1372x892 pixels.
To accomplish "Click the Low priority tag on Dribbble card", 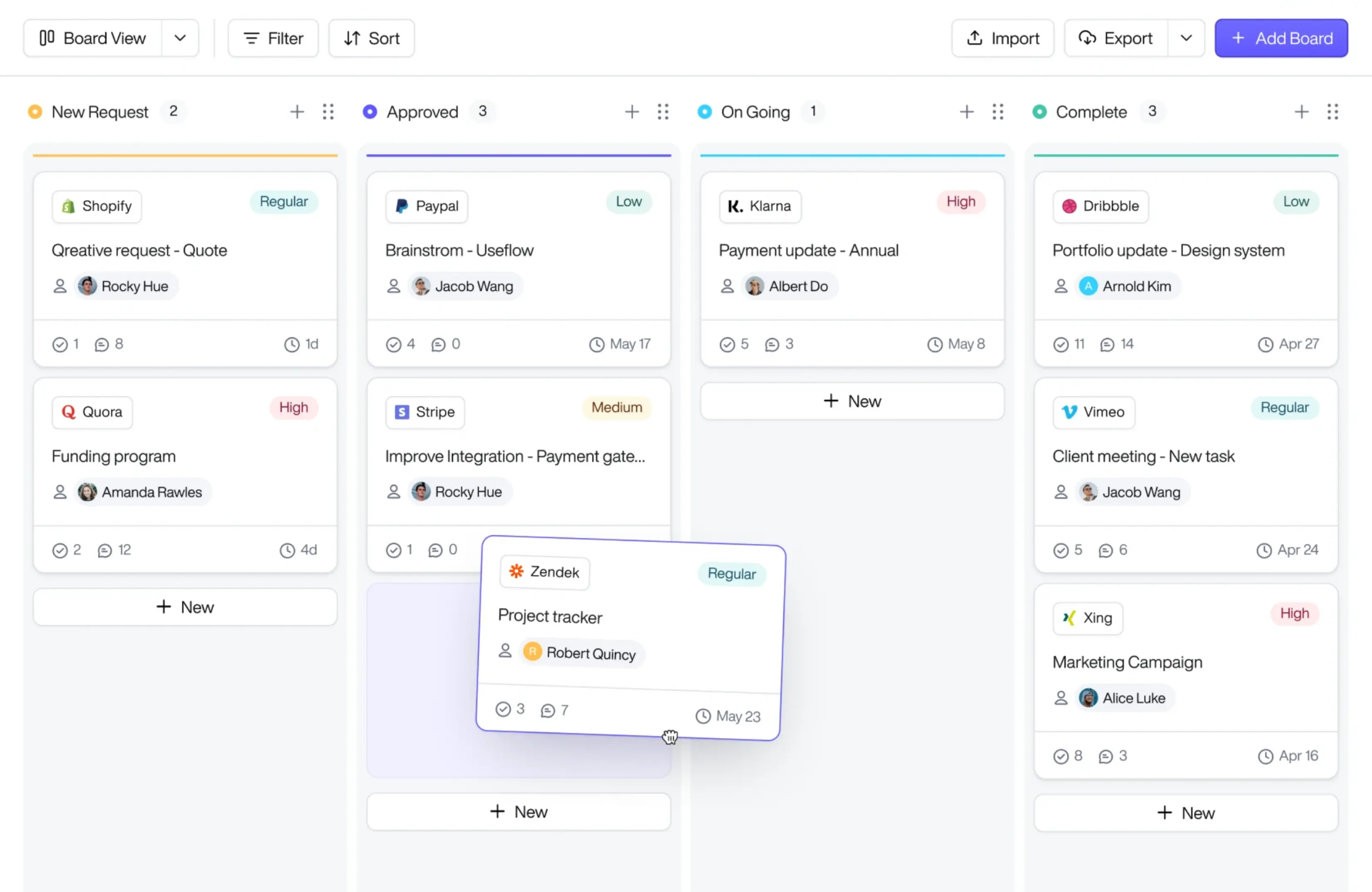I will (x=1296, y=201).
